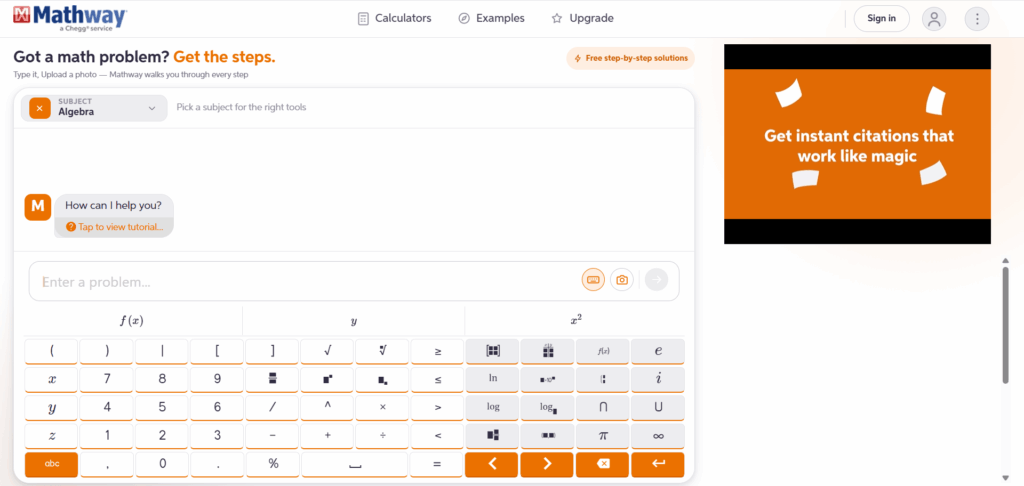
Task: Click the submit arrow button
Action: pyautogui.click(x=656, y=280)
